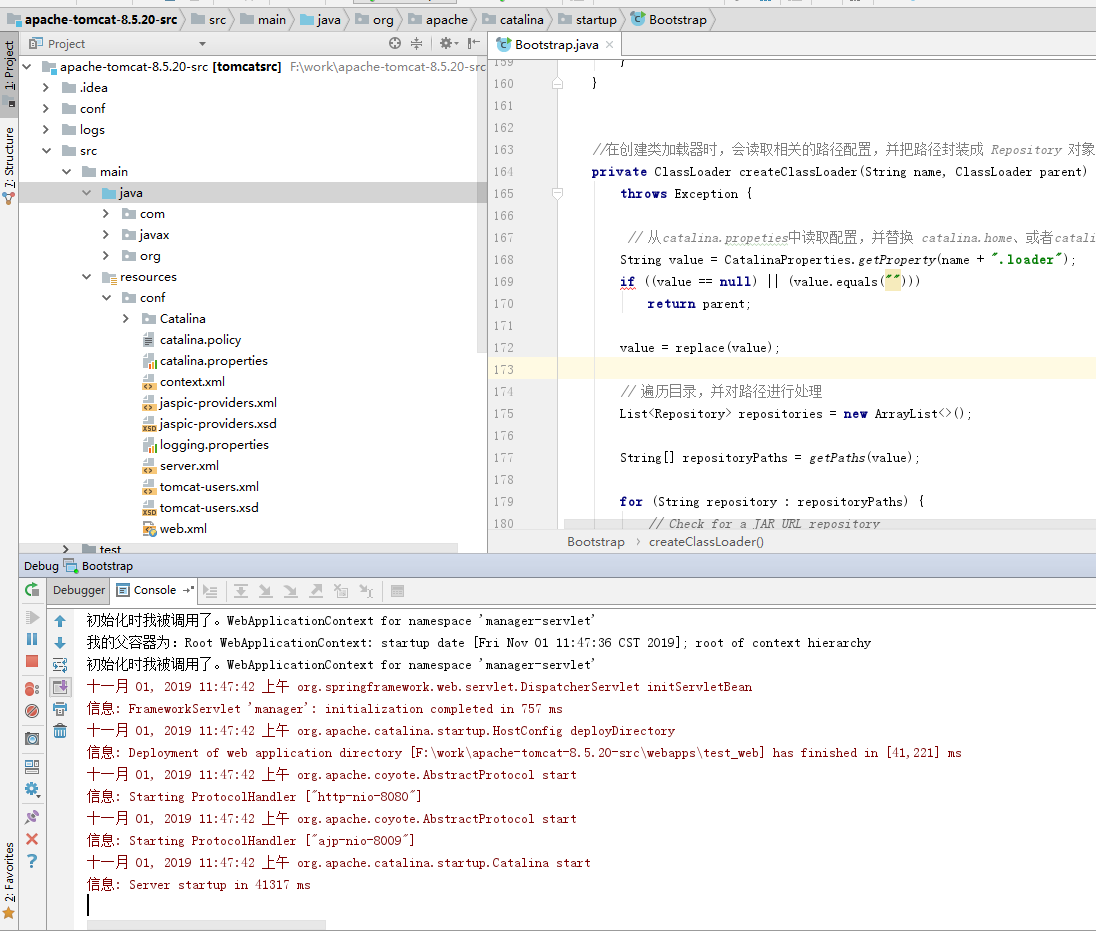The height and width of the screenshot is (931, 1096).
Task: Collapse the resources folder
Action: click(x=87, y=277)
